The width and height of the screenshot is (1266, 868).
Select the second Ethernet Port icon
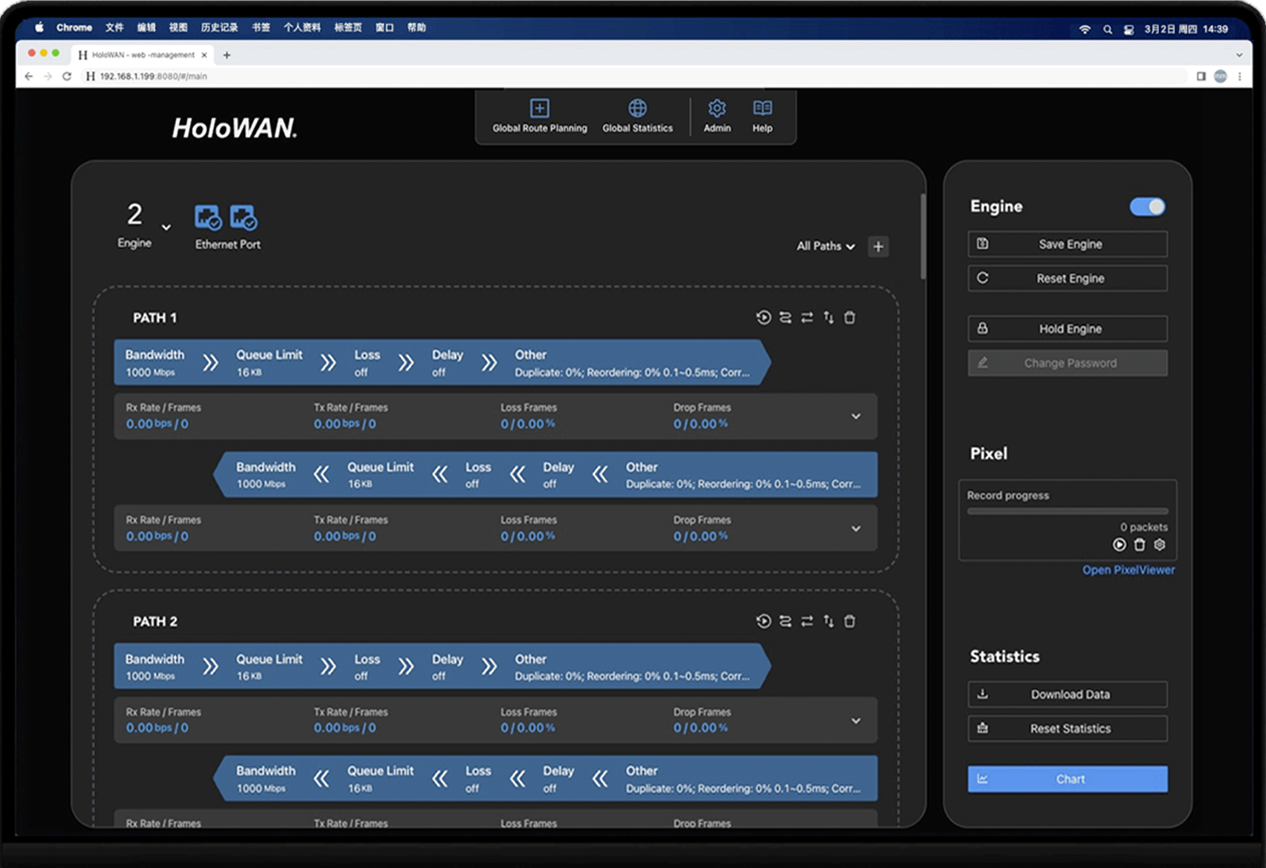[x=244, y=217]
